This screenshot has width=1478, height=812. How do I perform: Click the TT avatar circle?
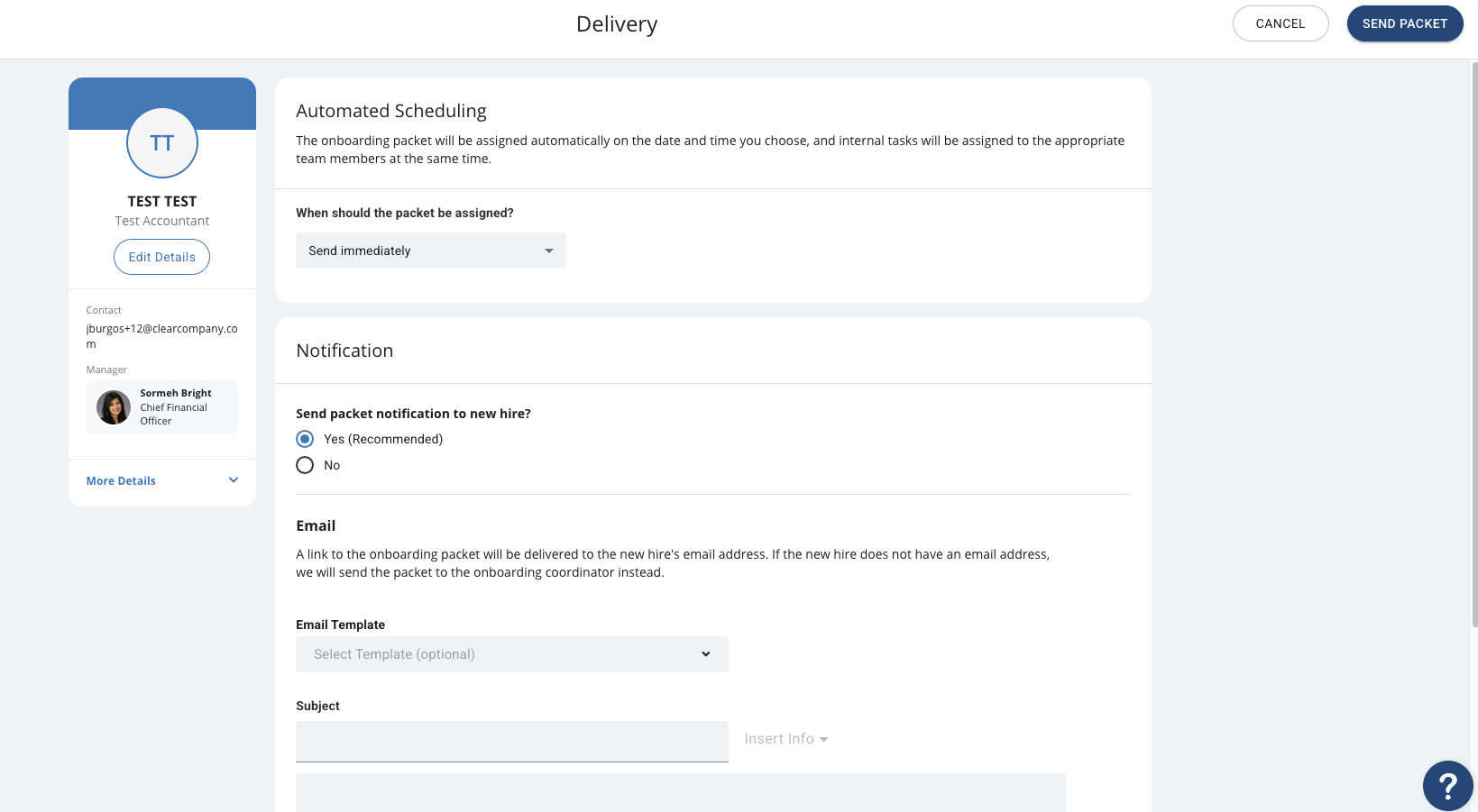coord(162,143)
